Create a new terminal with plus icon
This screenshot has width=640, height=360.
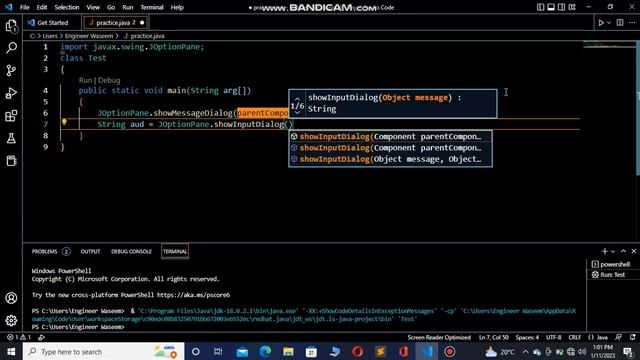[x=604, y=251]
